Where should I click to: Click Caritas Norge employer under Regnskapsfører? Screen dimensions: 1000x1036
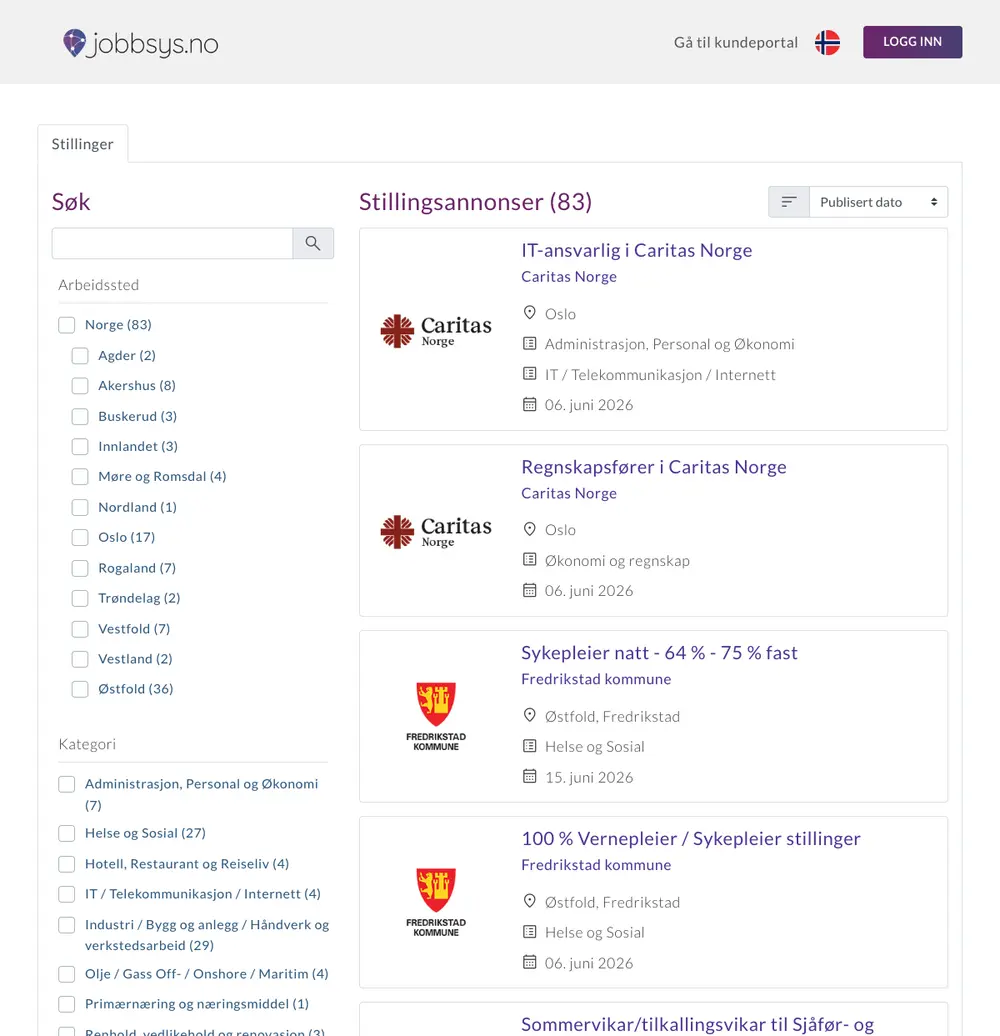[569, 493]
